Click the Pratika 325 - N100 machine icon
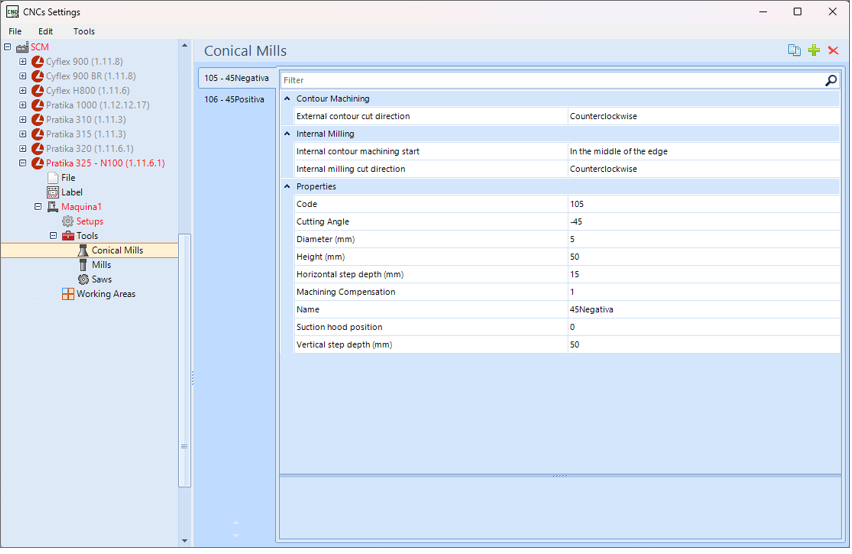852x554 pixels. pyautogui.click(x=37, y=163)
